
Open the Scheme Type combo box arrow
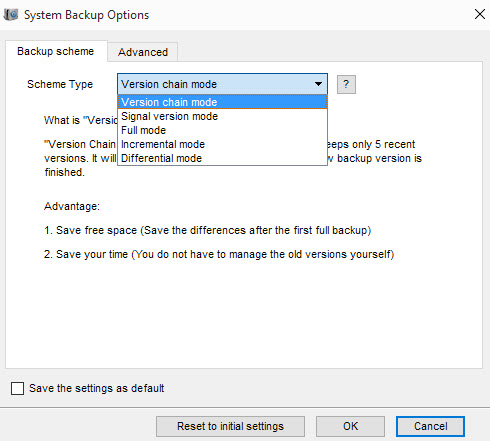tap(318, 84)
